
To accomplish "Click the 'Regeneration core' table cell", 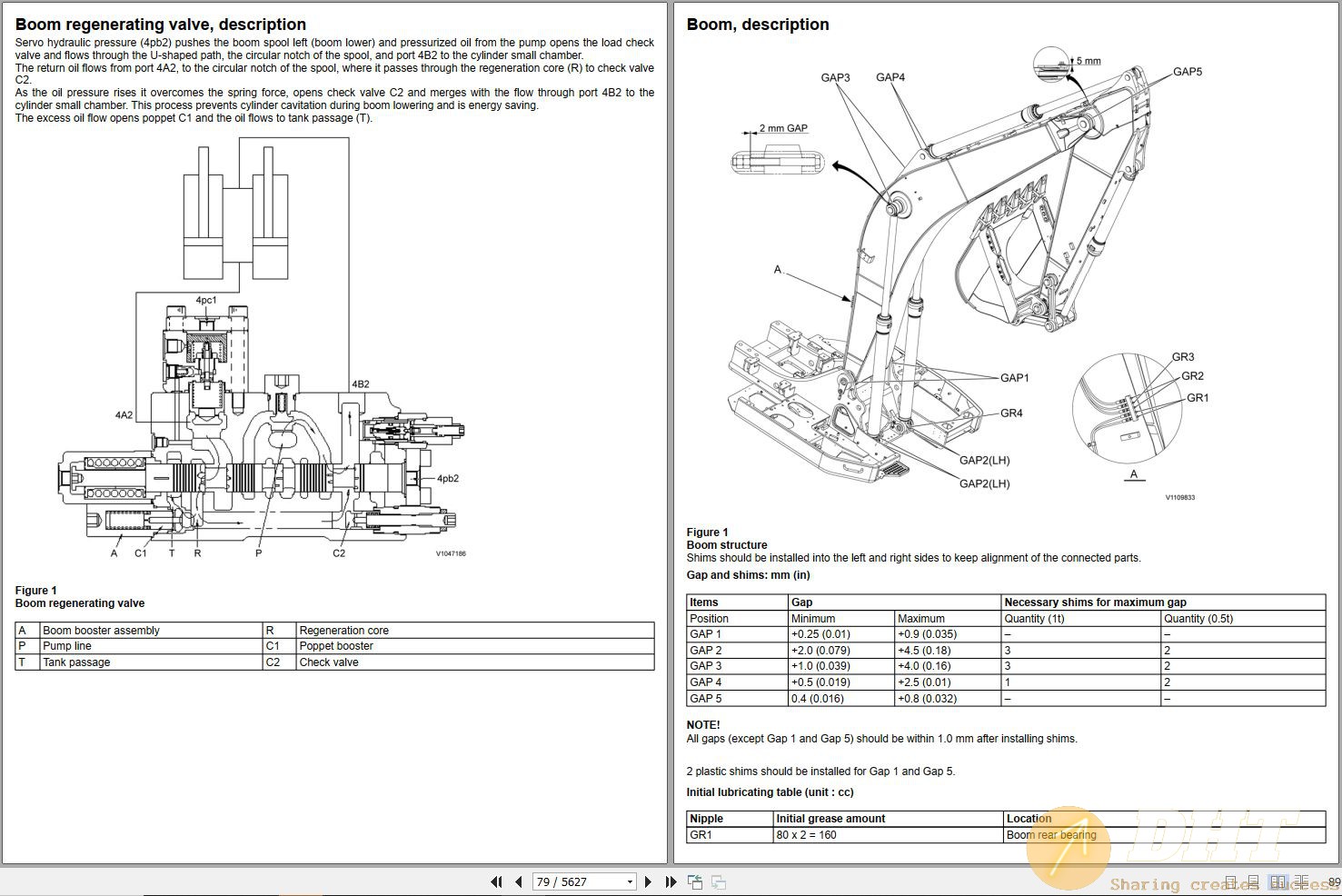I will coord(474,631).
